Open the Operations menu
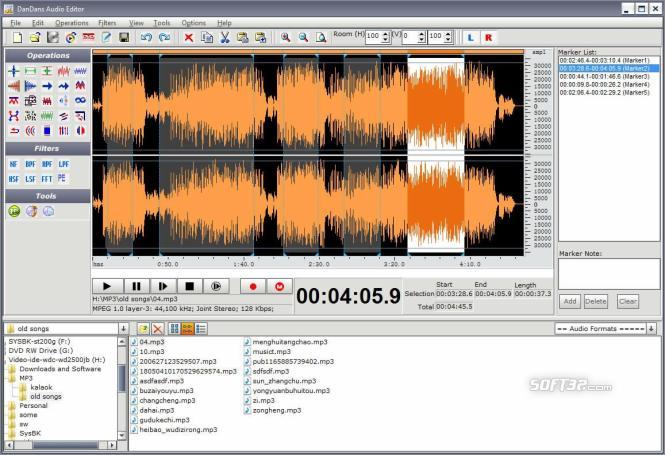Screen dimensions: 665x455 72,23
